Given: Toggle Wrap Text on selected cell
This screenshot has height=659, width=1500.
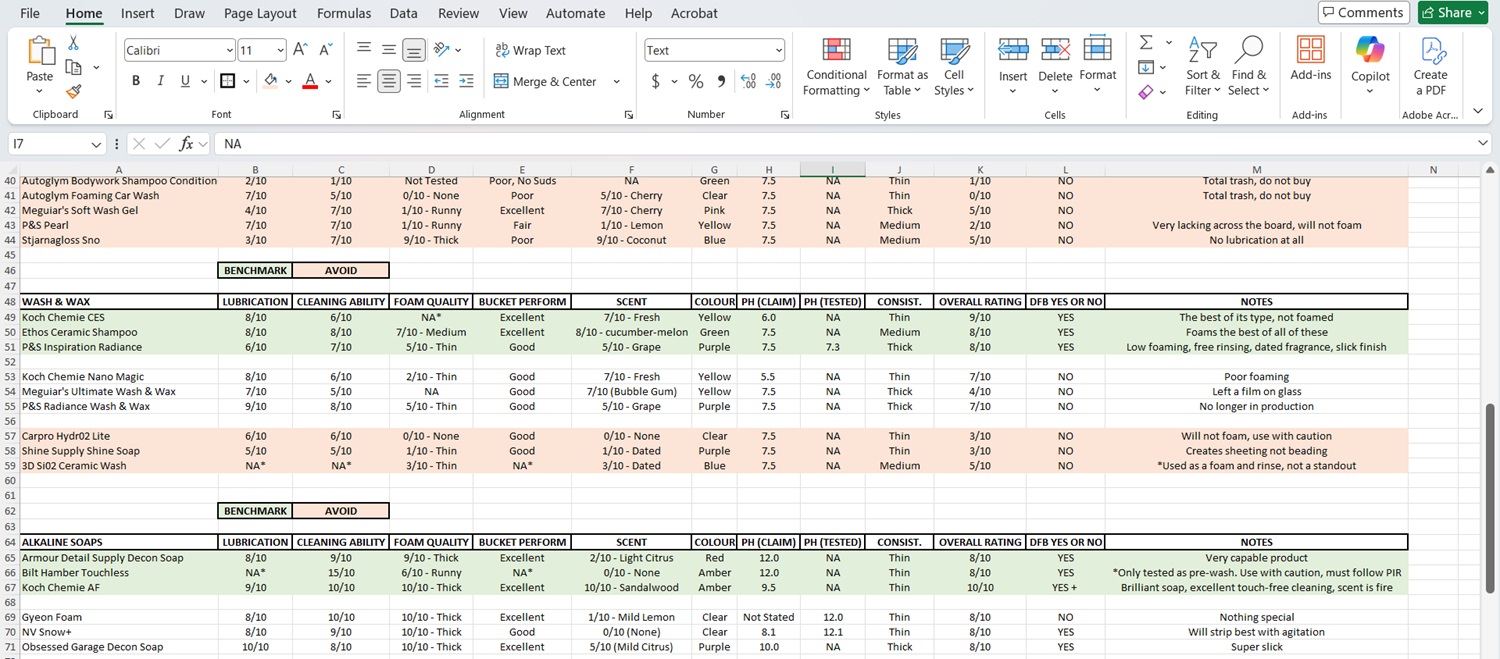Looking at the screenshot, I should coord(531,50).
